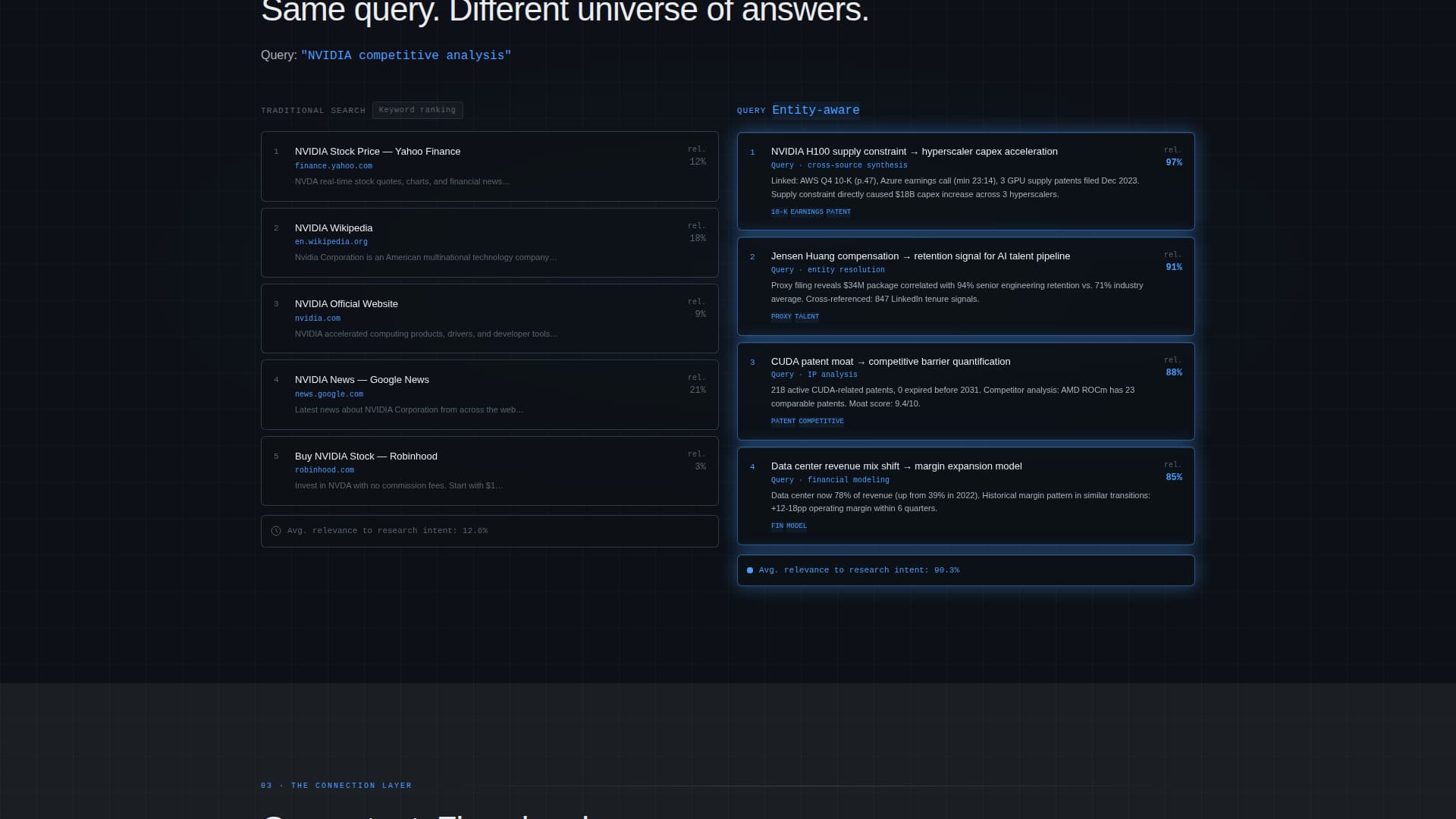Image resolution: width=1456 pixels, height=819 pixels.
Task: Open the NVIDIA Wikipedia result title
Action: point(334,228)
